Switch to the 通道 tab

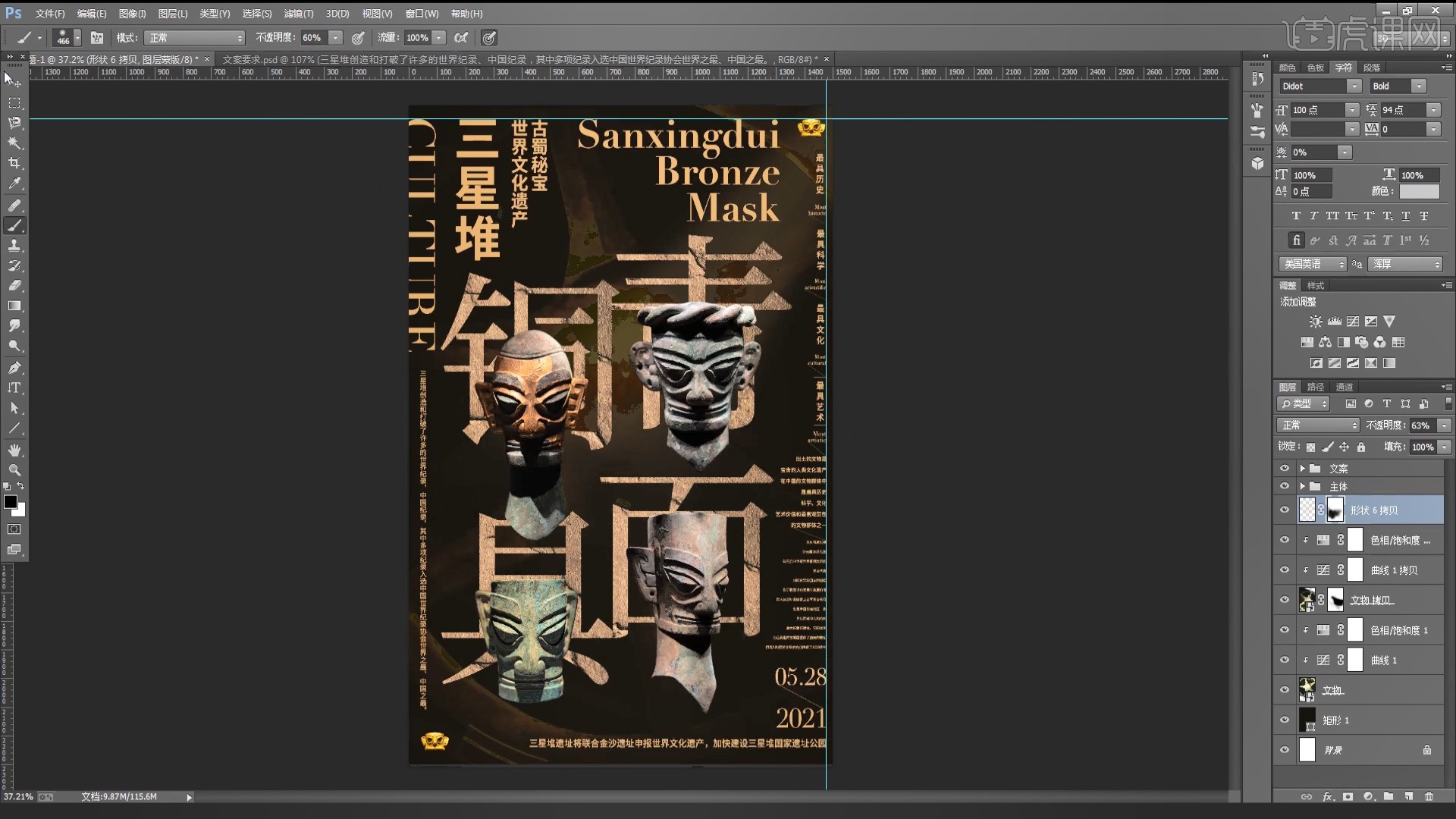coord(1345,387)
